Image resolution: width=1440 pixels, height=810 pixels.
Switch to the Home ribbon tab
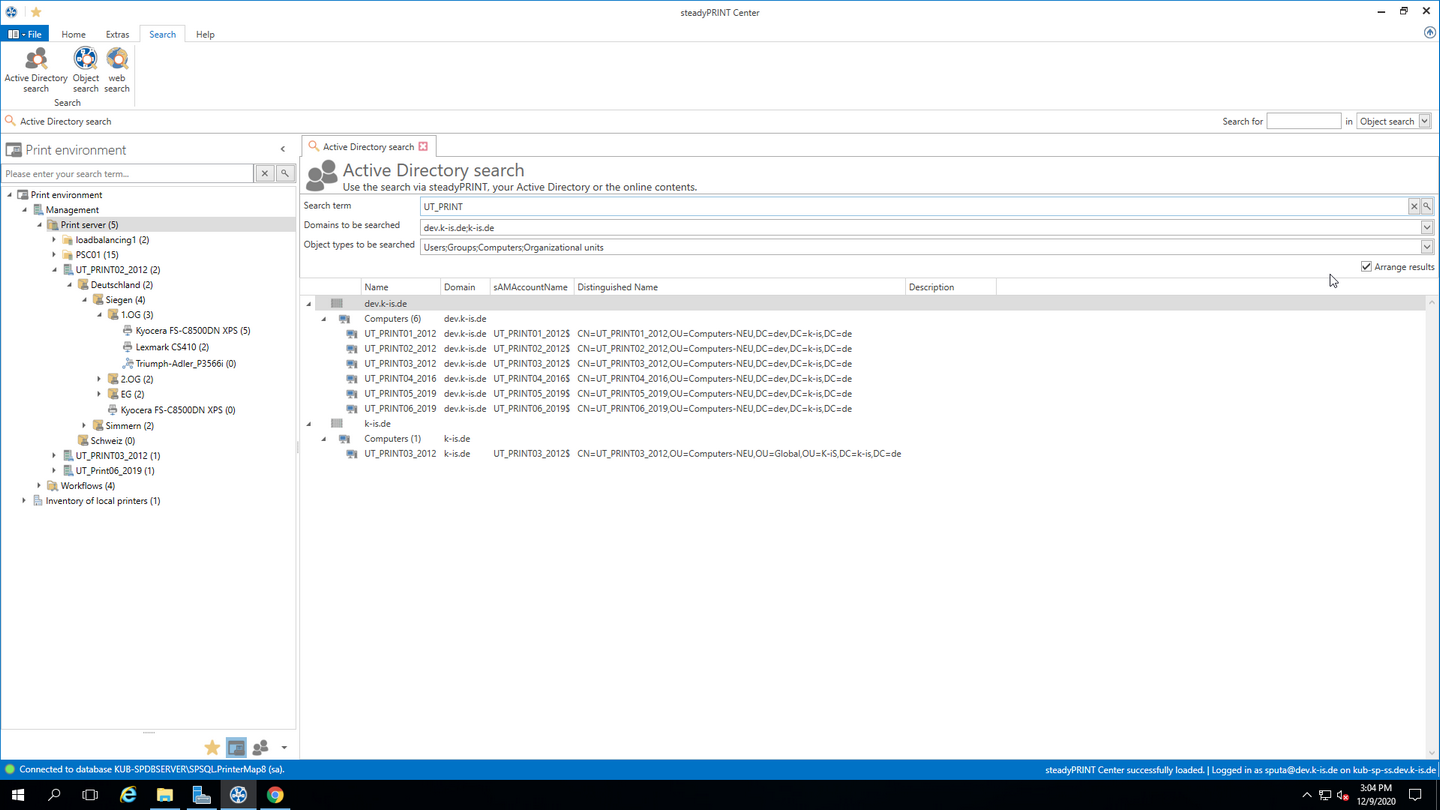(x=73, y=34)
